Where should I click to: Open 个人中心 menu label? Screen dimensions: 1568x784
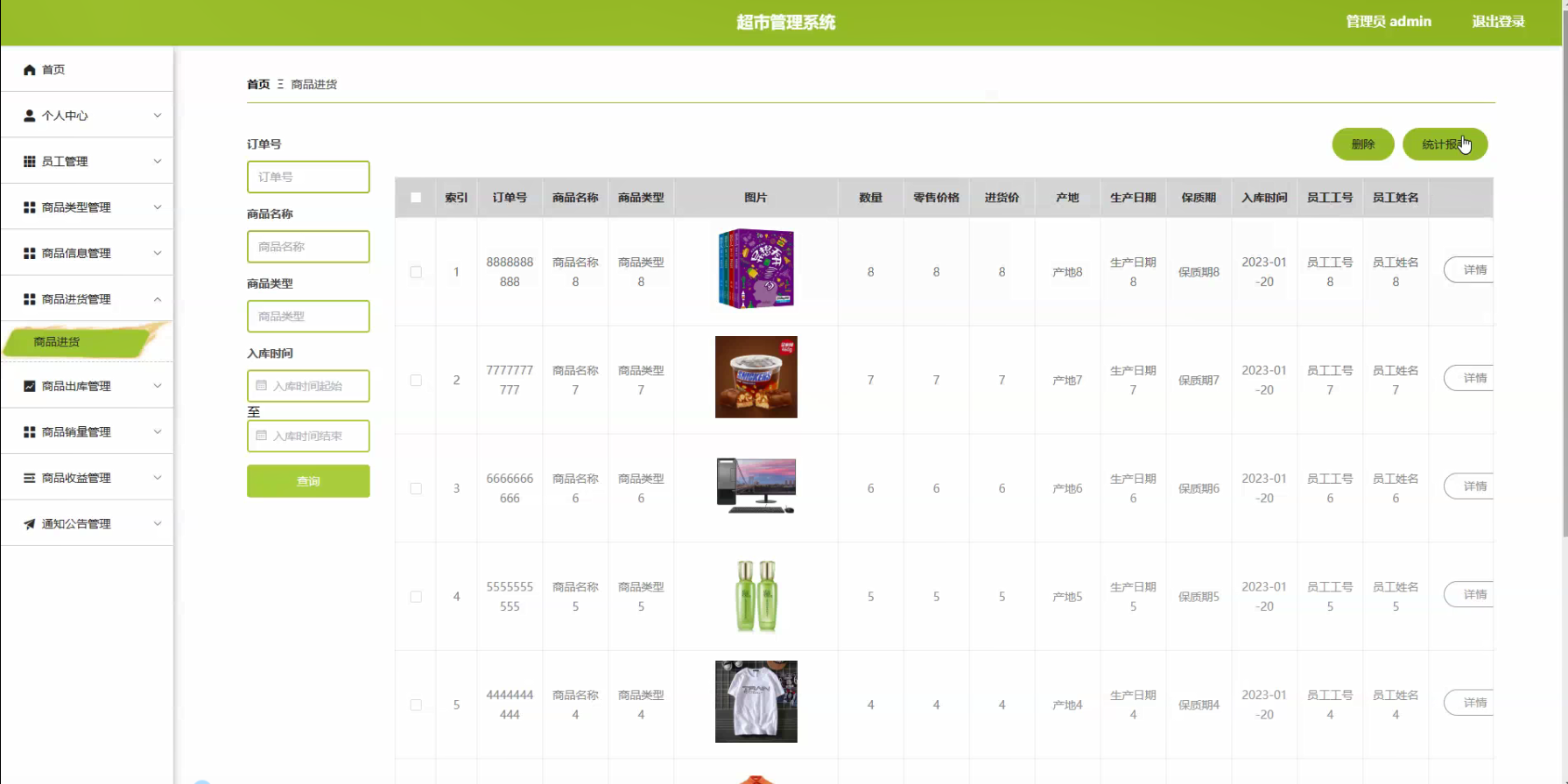coord(65,115)
